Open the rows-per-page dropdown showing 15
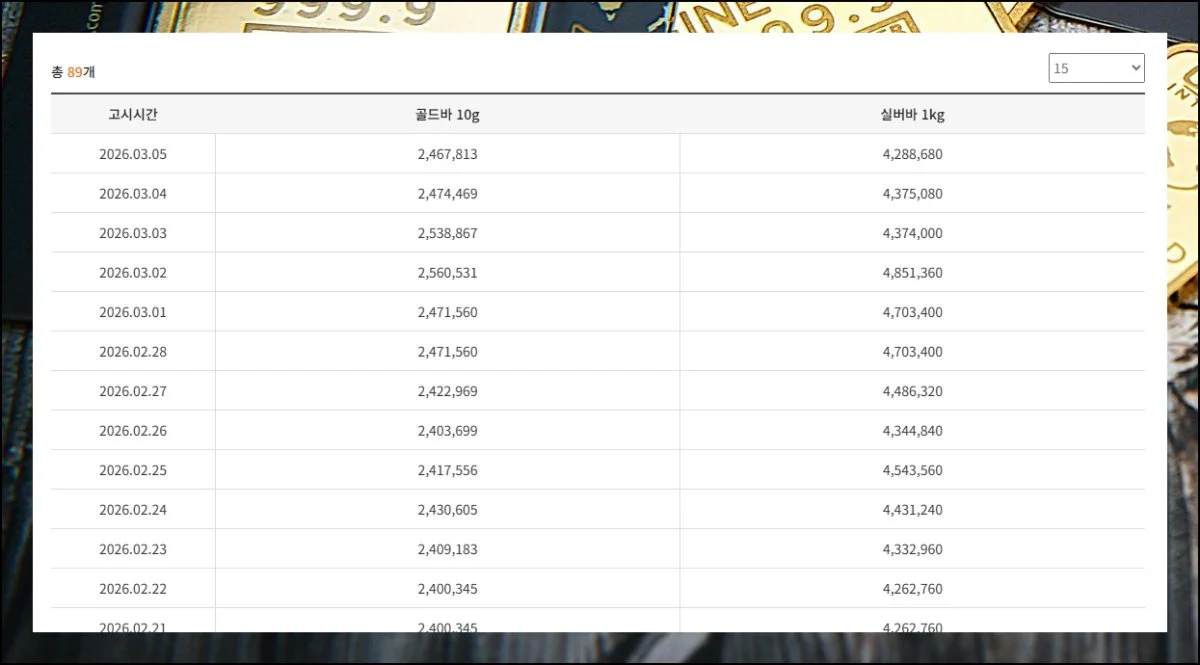 (1096, 68)
